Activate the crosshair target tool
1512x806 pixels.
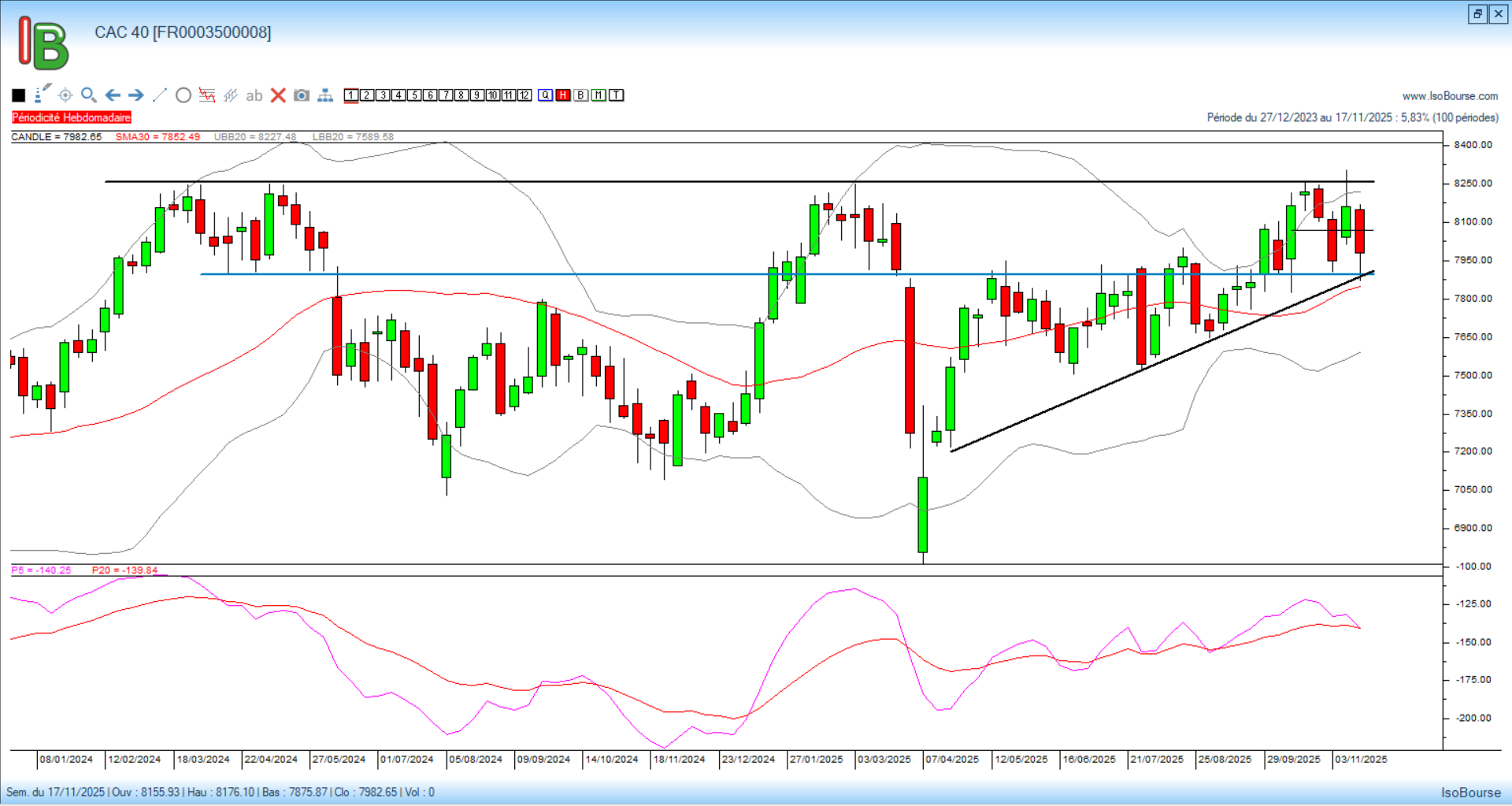pos(65,95)
